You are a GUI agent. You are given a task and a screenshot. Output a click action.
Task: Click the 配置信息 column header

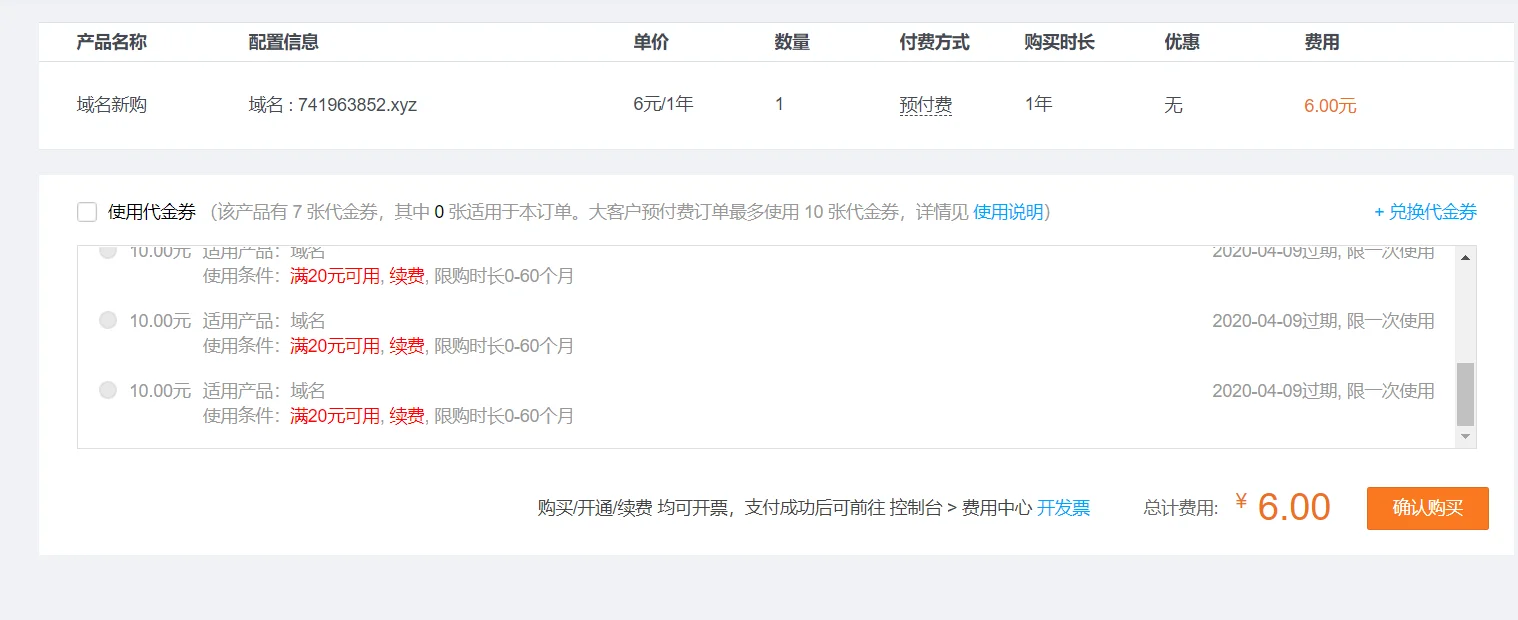284,42
